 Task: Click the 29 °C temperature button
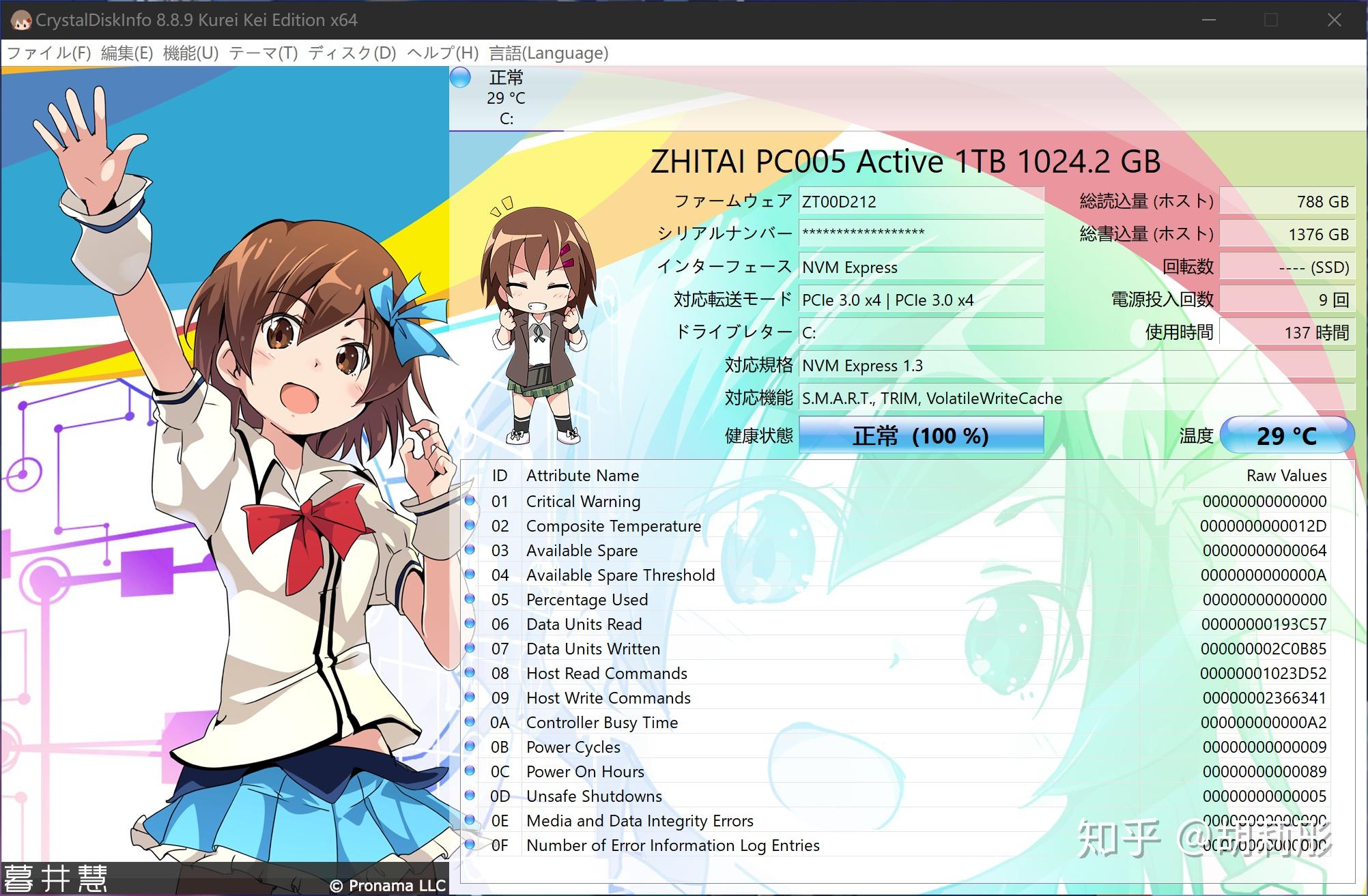click(x=1286, y=435)
